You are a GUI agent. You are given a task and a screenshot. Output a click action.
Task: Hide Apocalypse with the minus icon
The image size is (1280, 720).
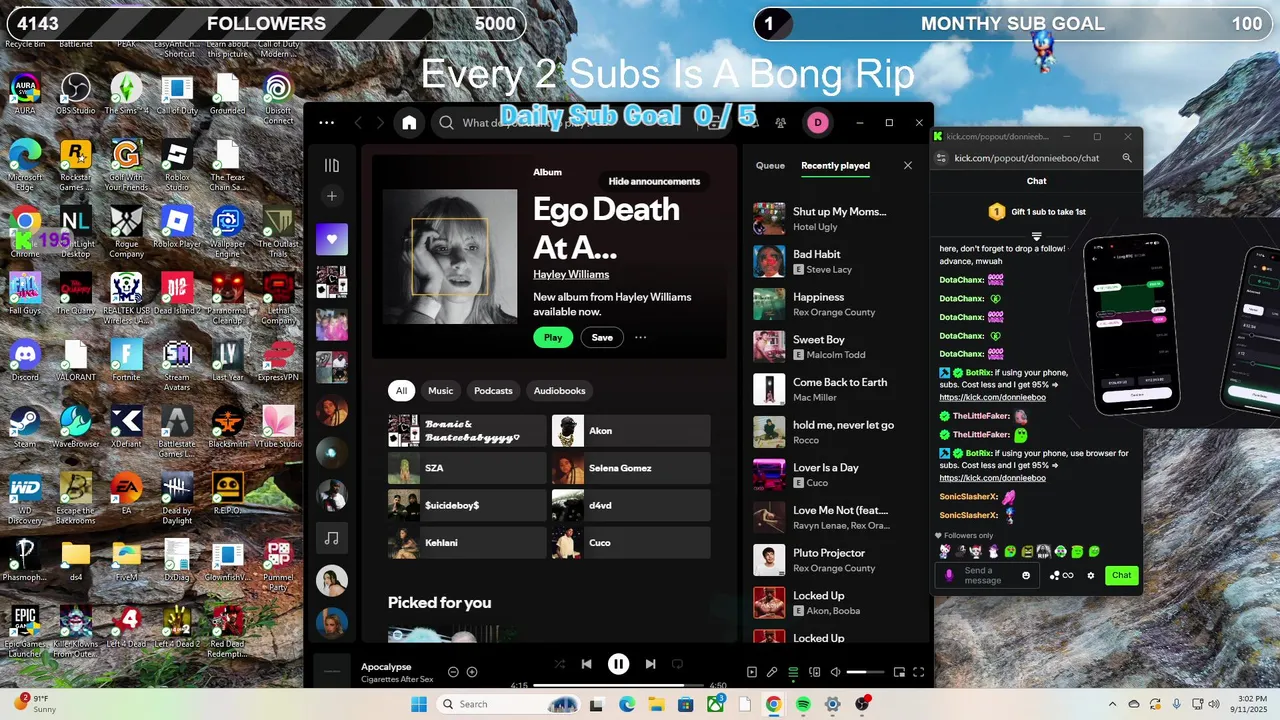(x=453, y=672)
